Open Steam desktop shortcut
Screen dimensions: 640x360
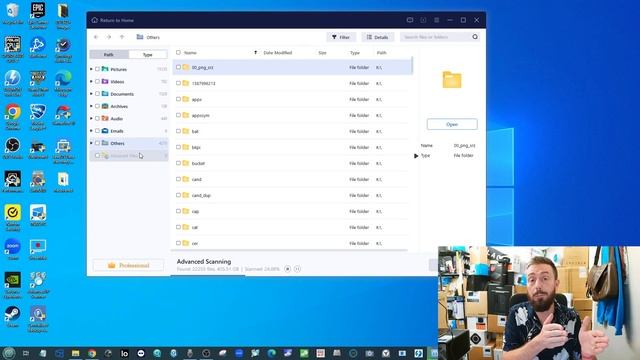[x=13, y=317]
